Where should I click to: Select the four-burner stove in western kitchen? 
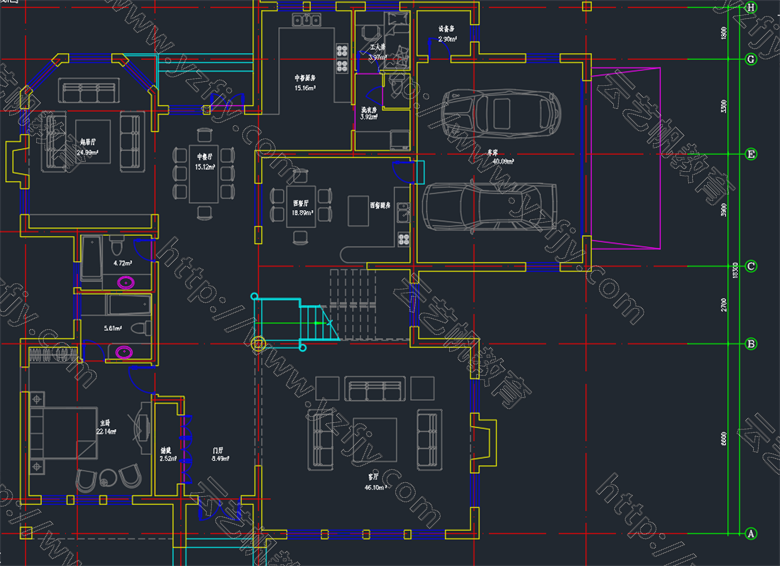pyautogui.click(x=403, y=240)
